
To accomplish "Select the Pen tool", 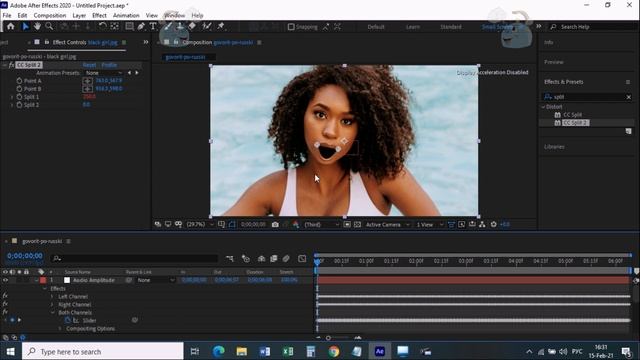I will 141,26.
